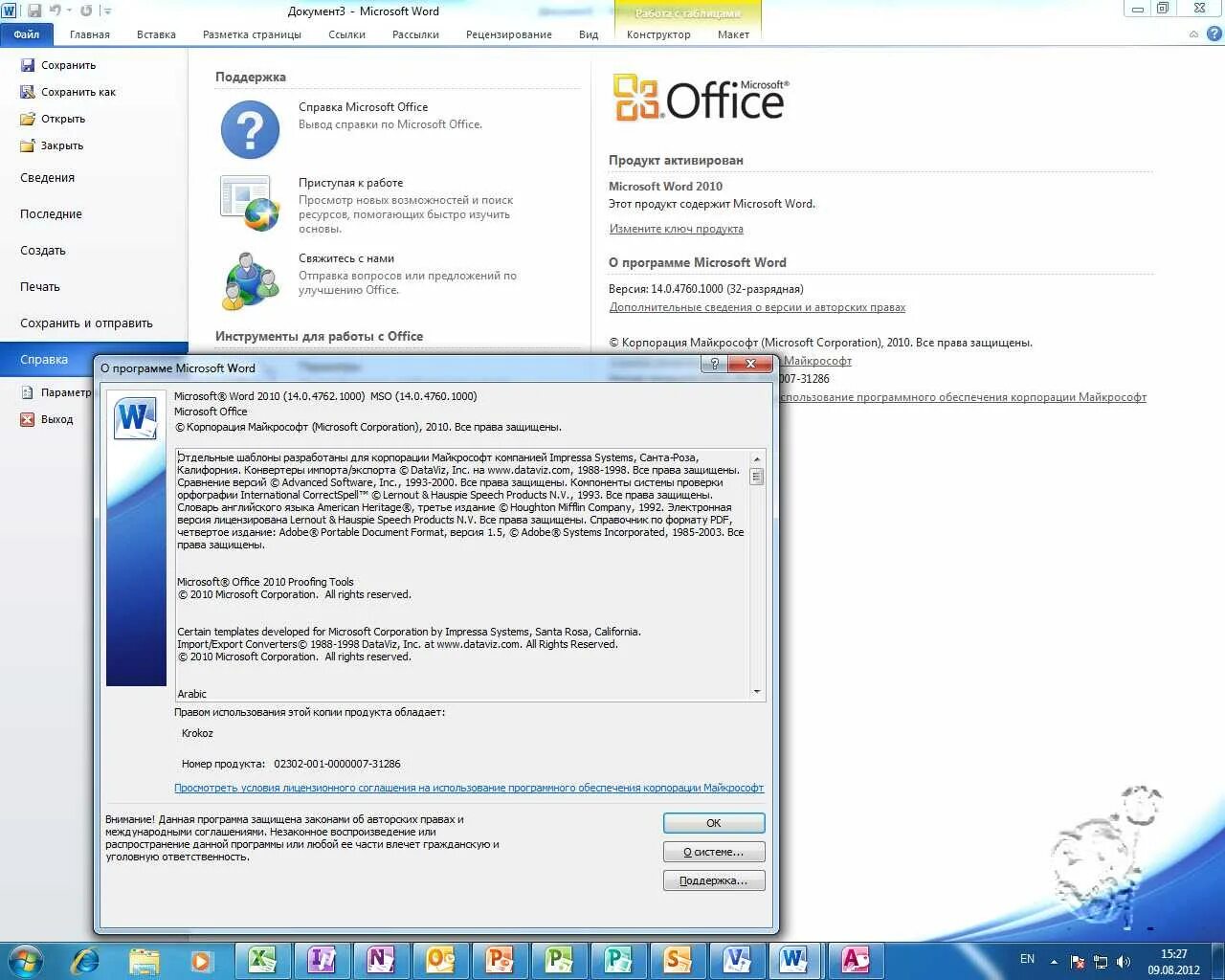Switch to Разметка страницы tab
Image resolution: width=1225 pixels, height=980 pixels.
[252, 34]
